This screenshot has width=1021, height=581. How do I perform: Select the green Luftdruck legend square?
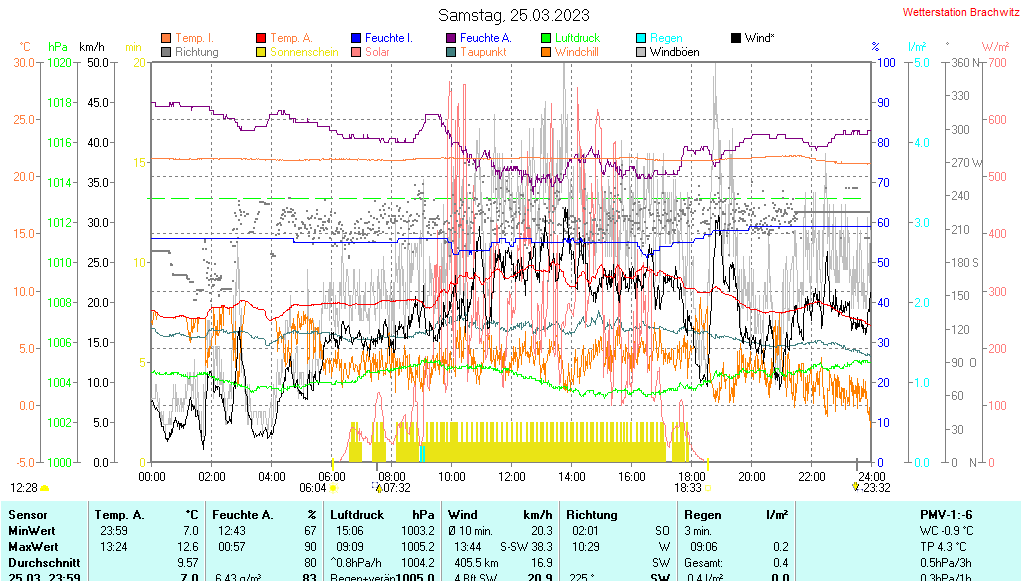click(x=546, y=38)
